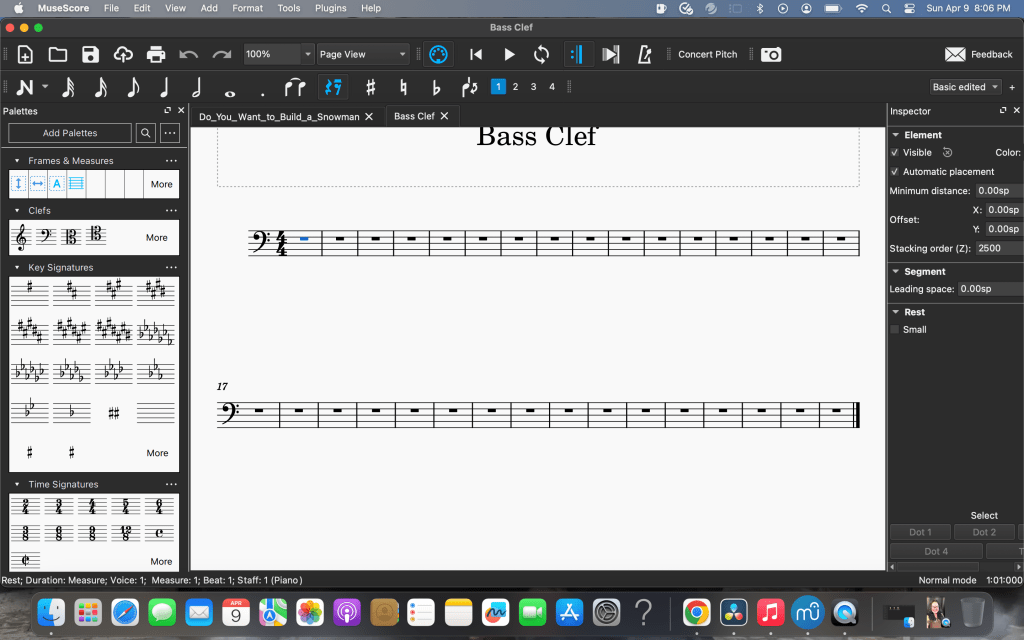
Task: Click the Print icon in the toolbar
Action: point(156,54)
